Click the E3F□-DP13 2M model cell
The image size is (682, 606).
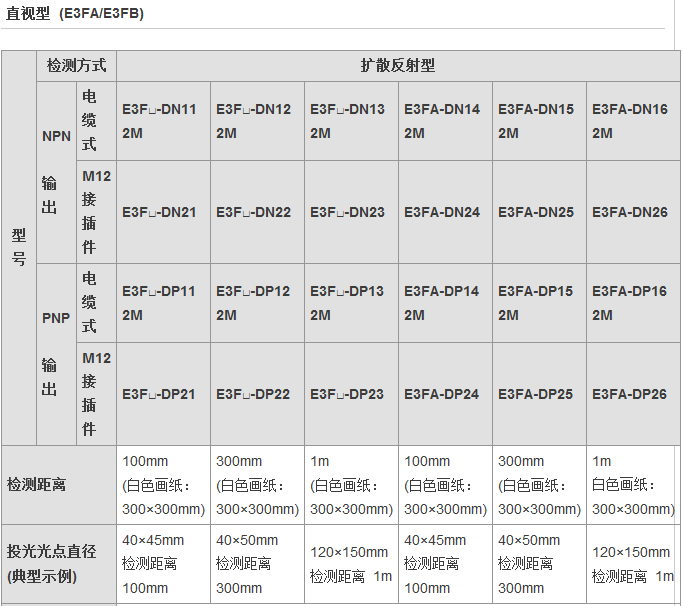[x=350, y=303]
